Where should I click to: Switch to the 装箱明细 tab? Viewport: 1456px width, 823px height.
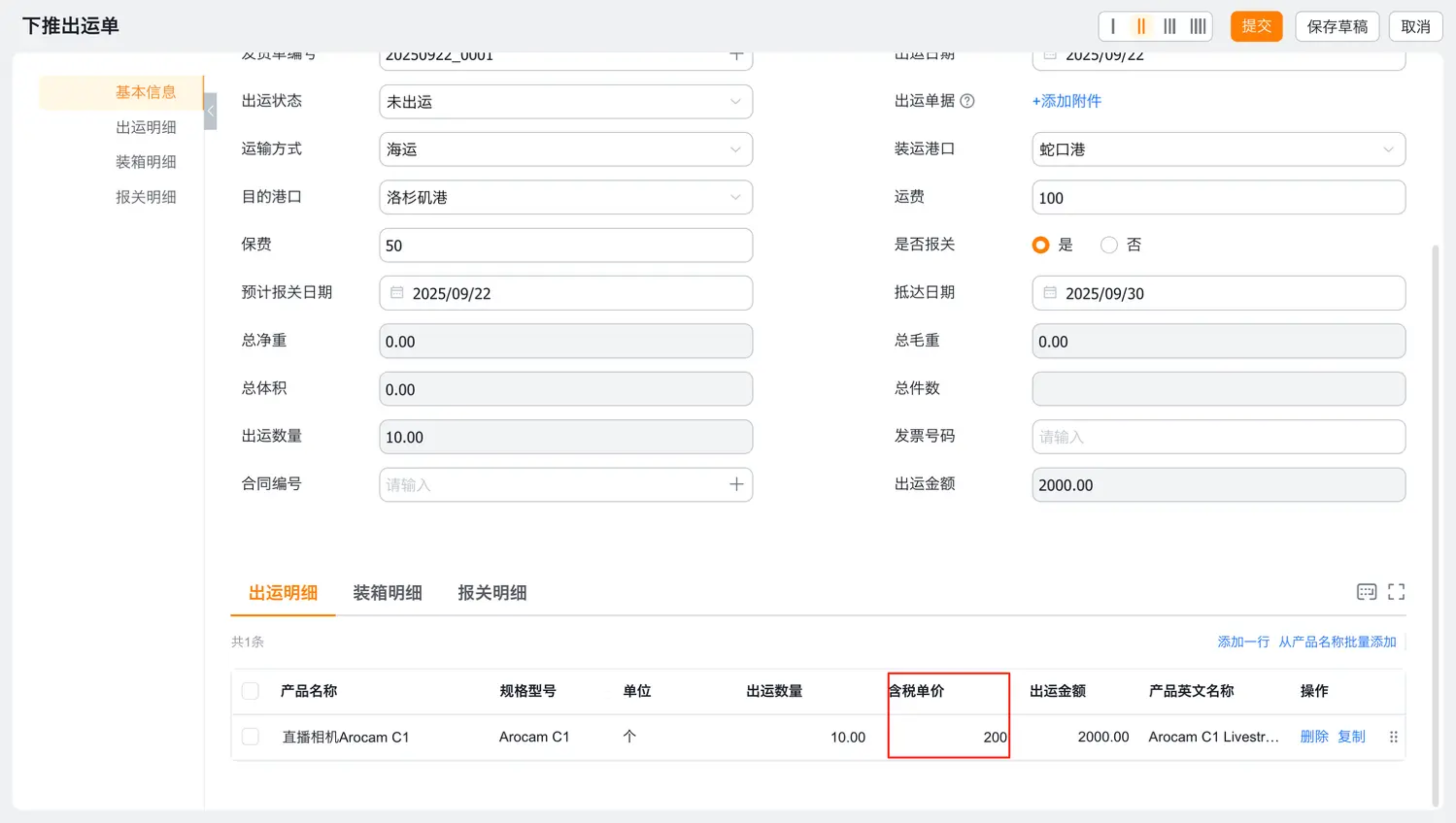[x=387, y=592]
